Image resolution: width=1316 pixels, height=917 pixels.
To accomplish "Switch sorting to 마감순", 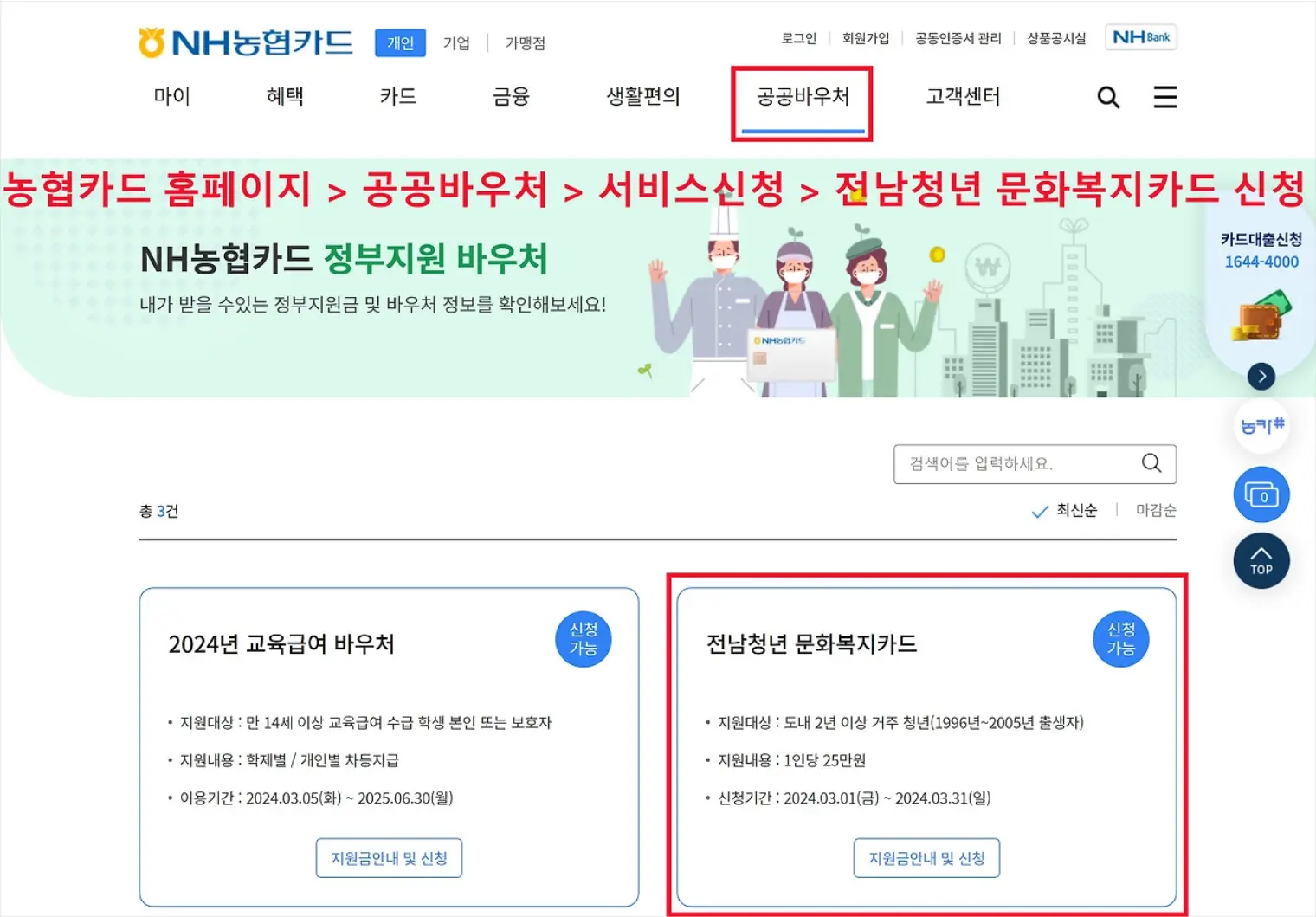I will pos(1155,510).
